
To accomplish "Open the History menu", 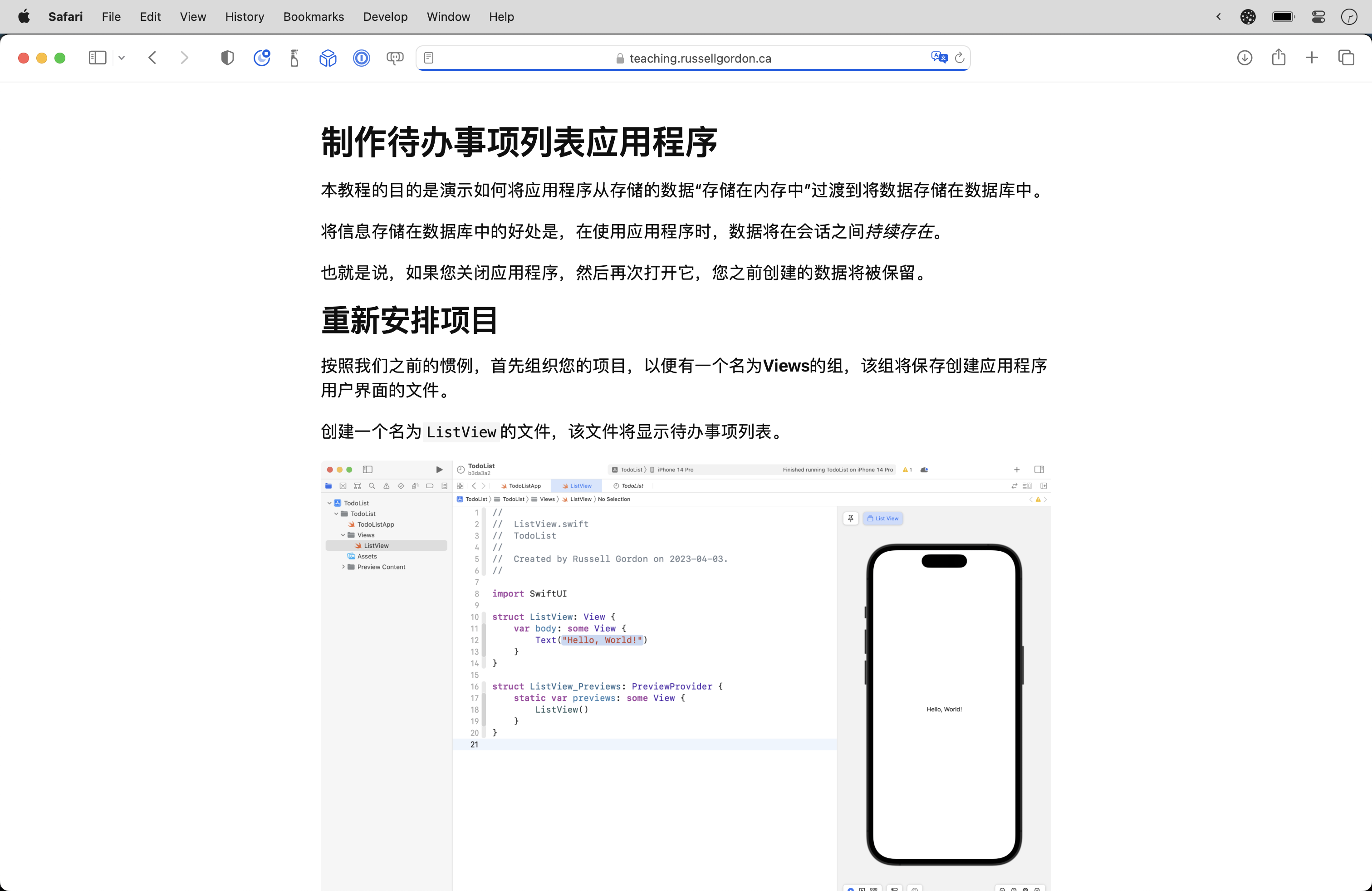I will click(x=245, y=17).
